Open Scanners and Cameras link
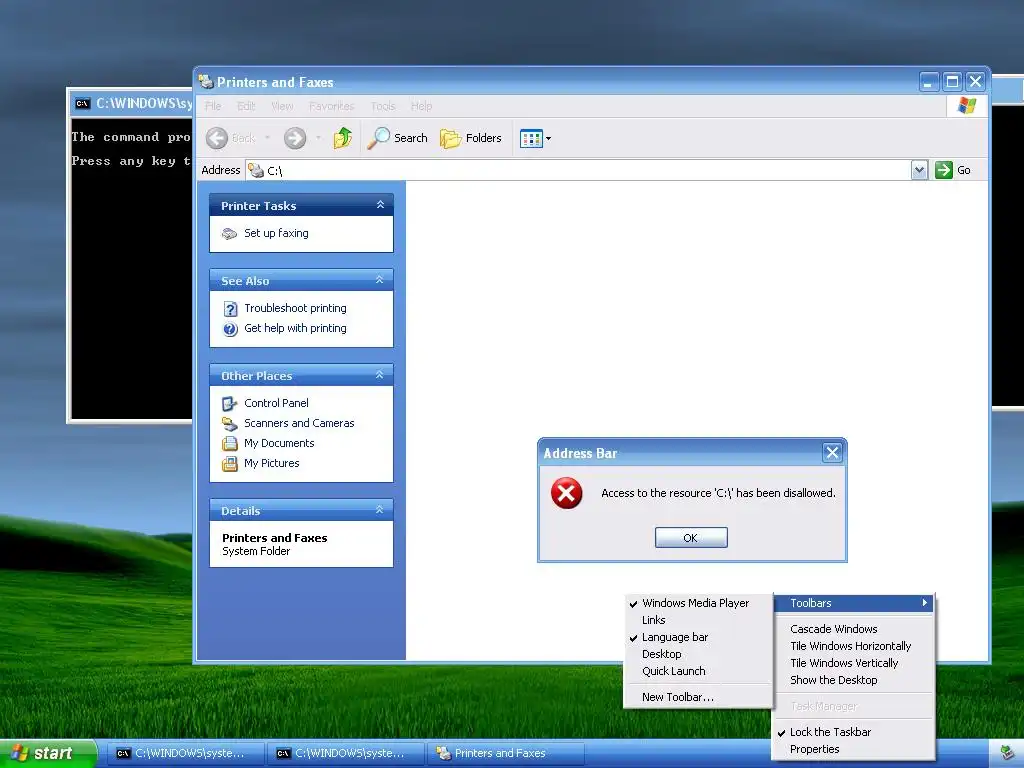 point(299,423)
